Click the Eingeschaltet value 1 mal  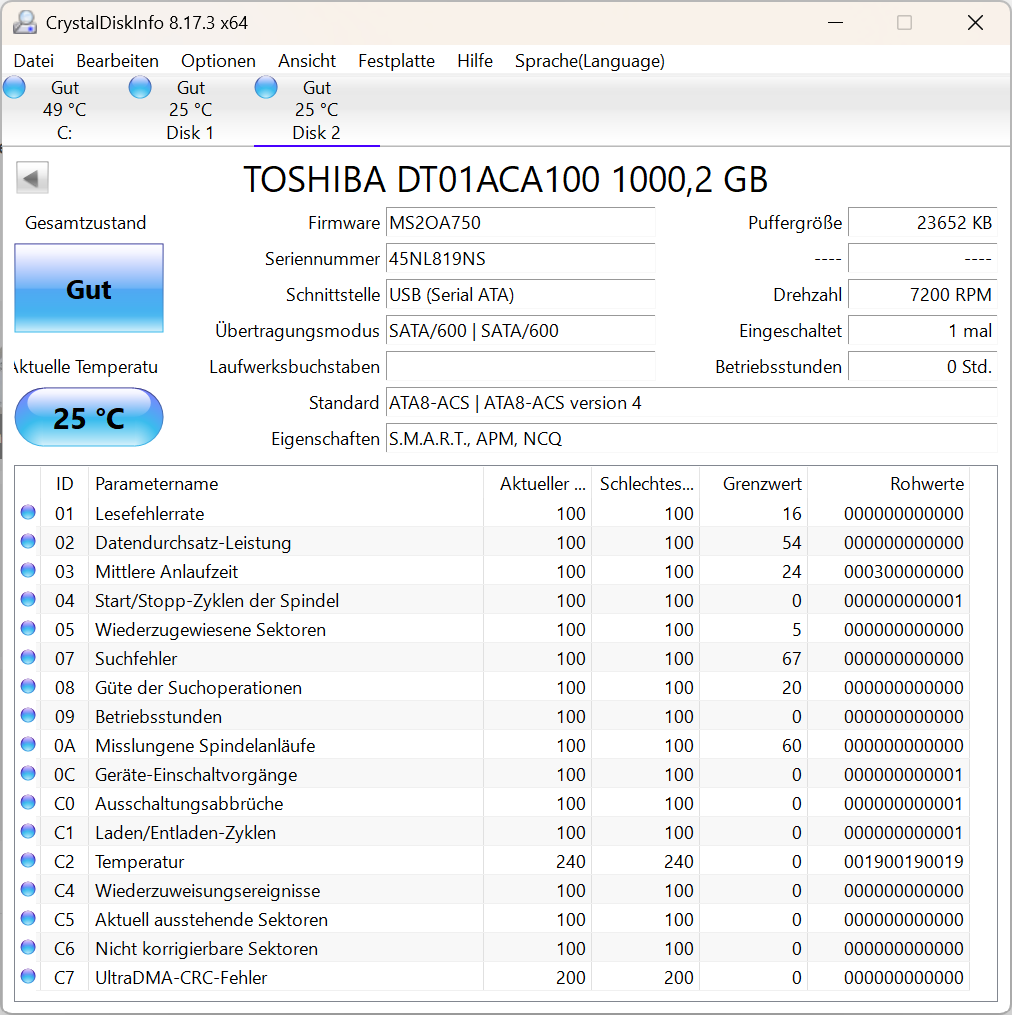coord(923,331)
